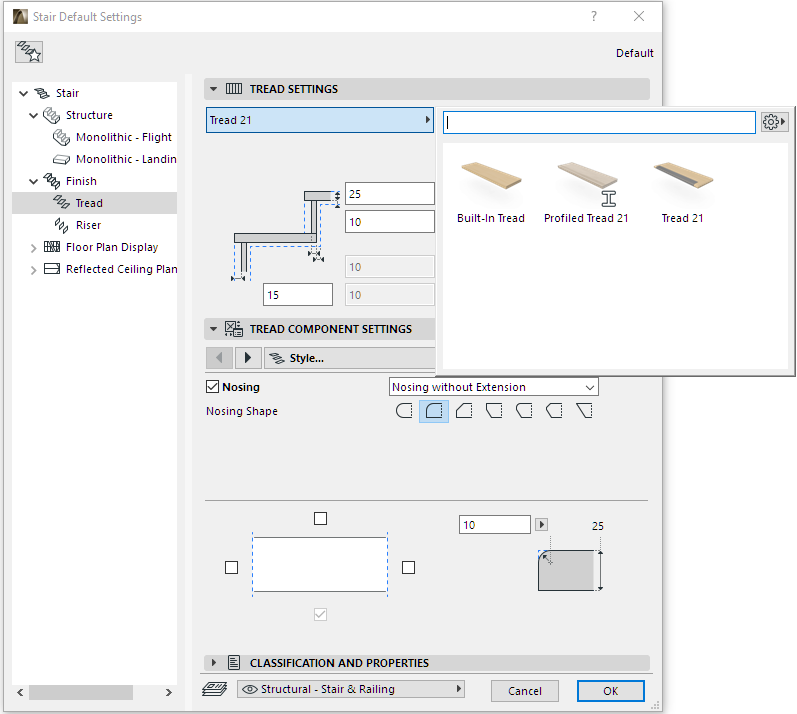This screenshot has width=797, height=714.
Task: Click the tree scroll right arrow
Action: click(x=169, y=692)
